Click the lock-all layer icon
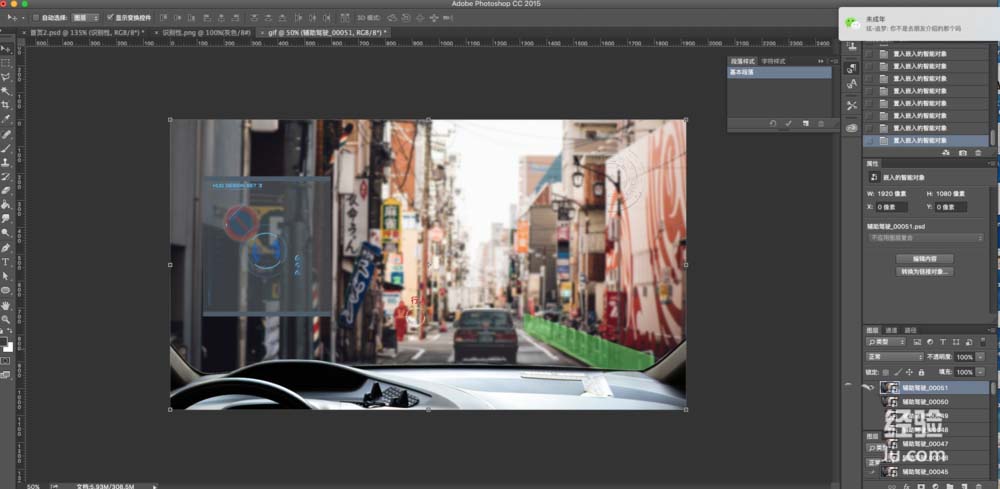Viewport: 1000px width, 489px height. pyautogui.click(x=920, y=371)
